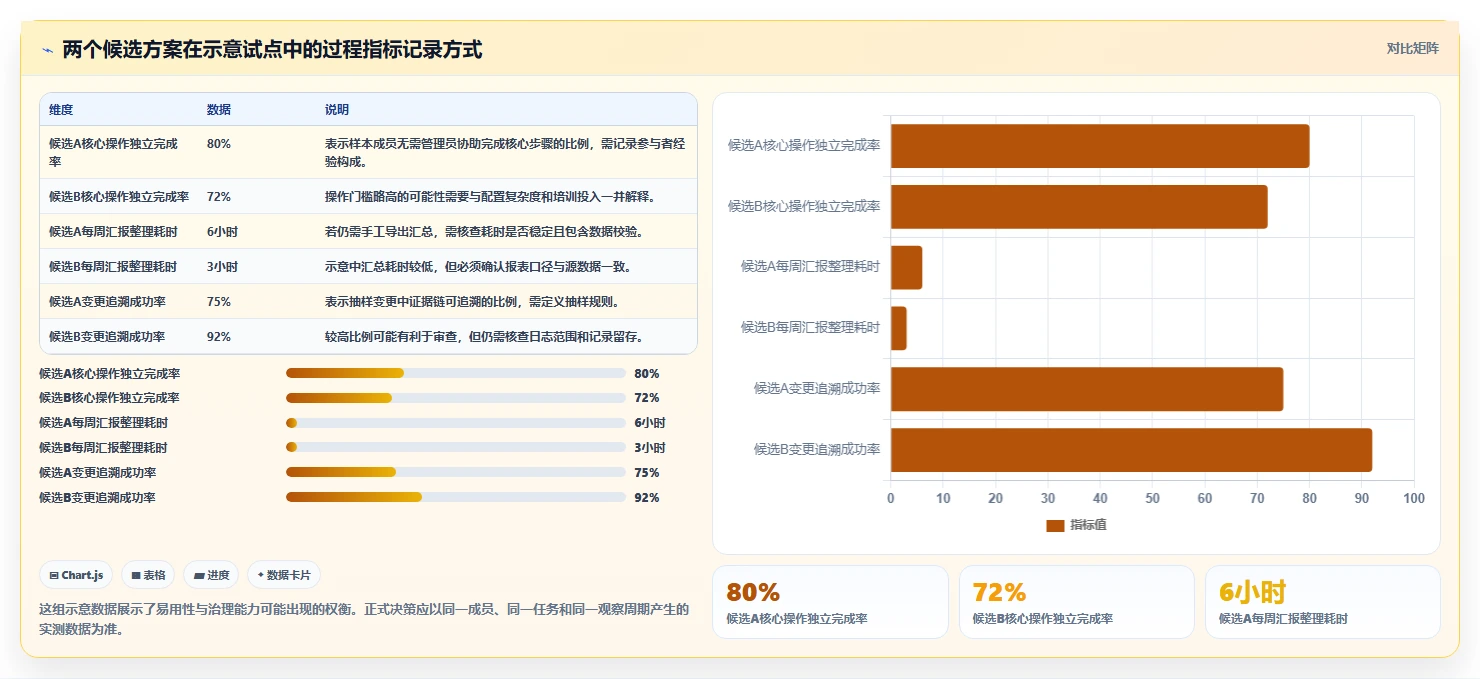Click 候选A变更追溯成功率 bar in chart

pyautogui.click(x=1087, y=389)
